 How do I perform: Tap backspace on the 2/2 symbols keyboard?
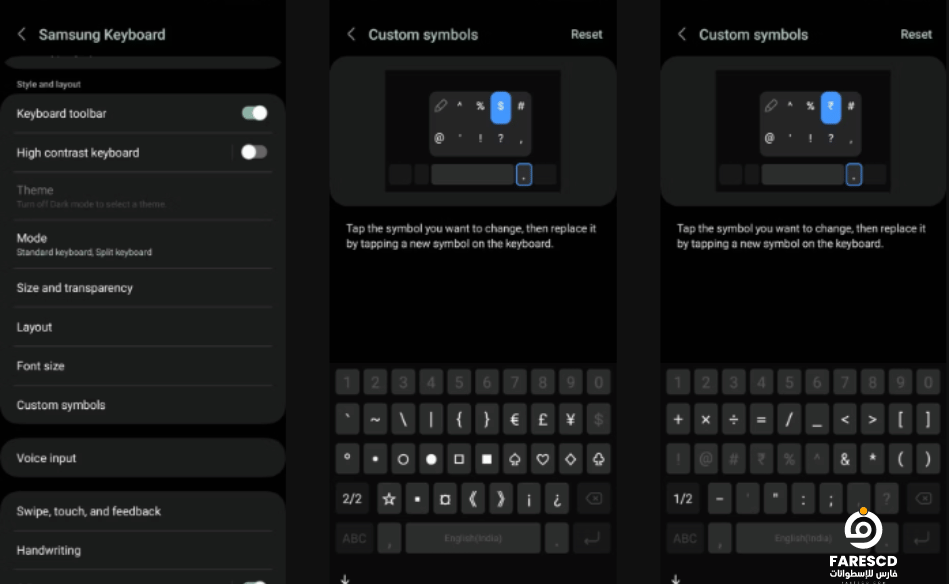coord(594,499)
